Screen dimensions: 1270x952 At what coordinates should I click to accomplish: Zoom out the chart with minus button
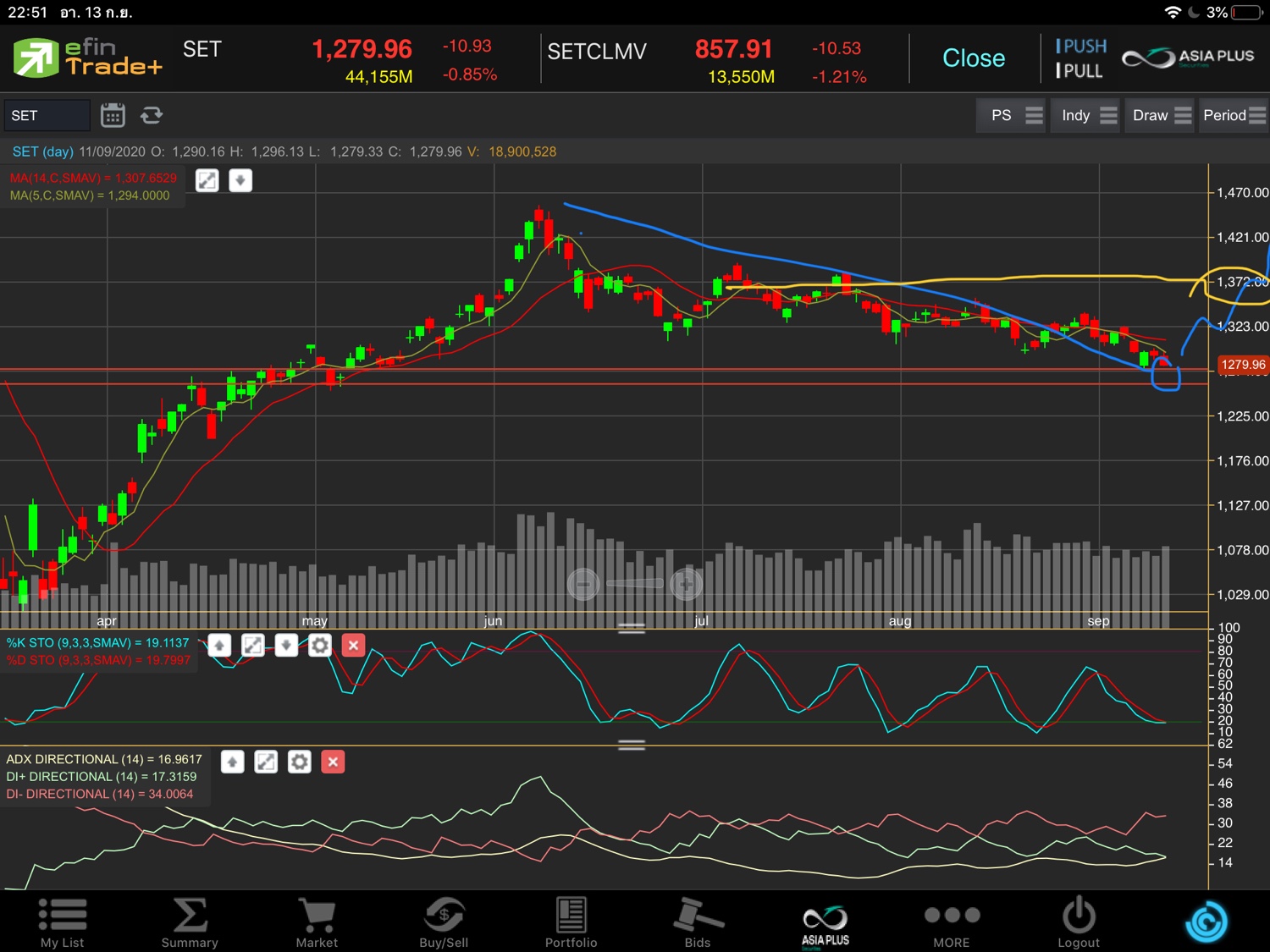click(583, 583)
